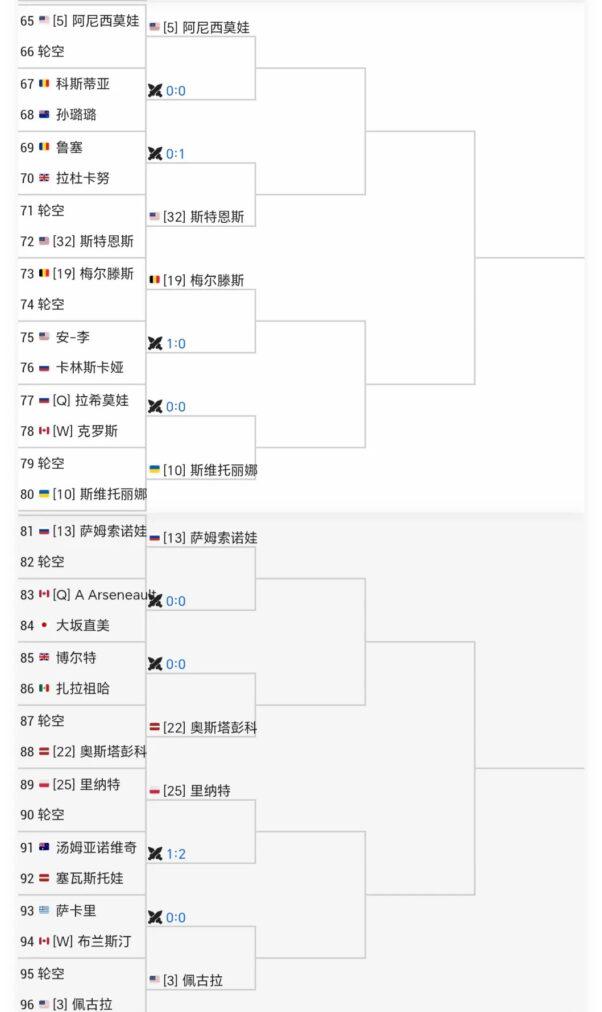The height and width of the screenshot is (1012, 602).
Task: Click head-to-head icon beside score 1:0
Action: point(155,343)
